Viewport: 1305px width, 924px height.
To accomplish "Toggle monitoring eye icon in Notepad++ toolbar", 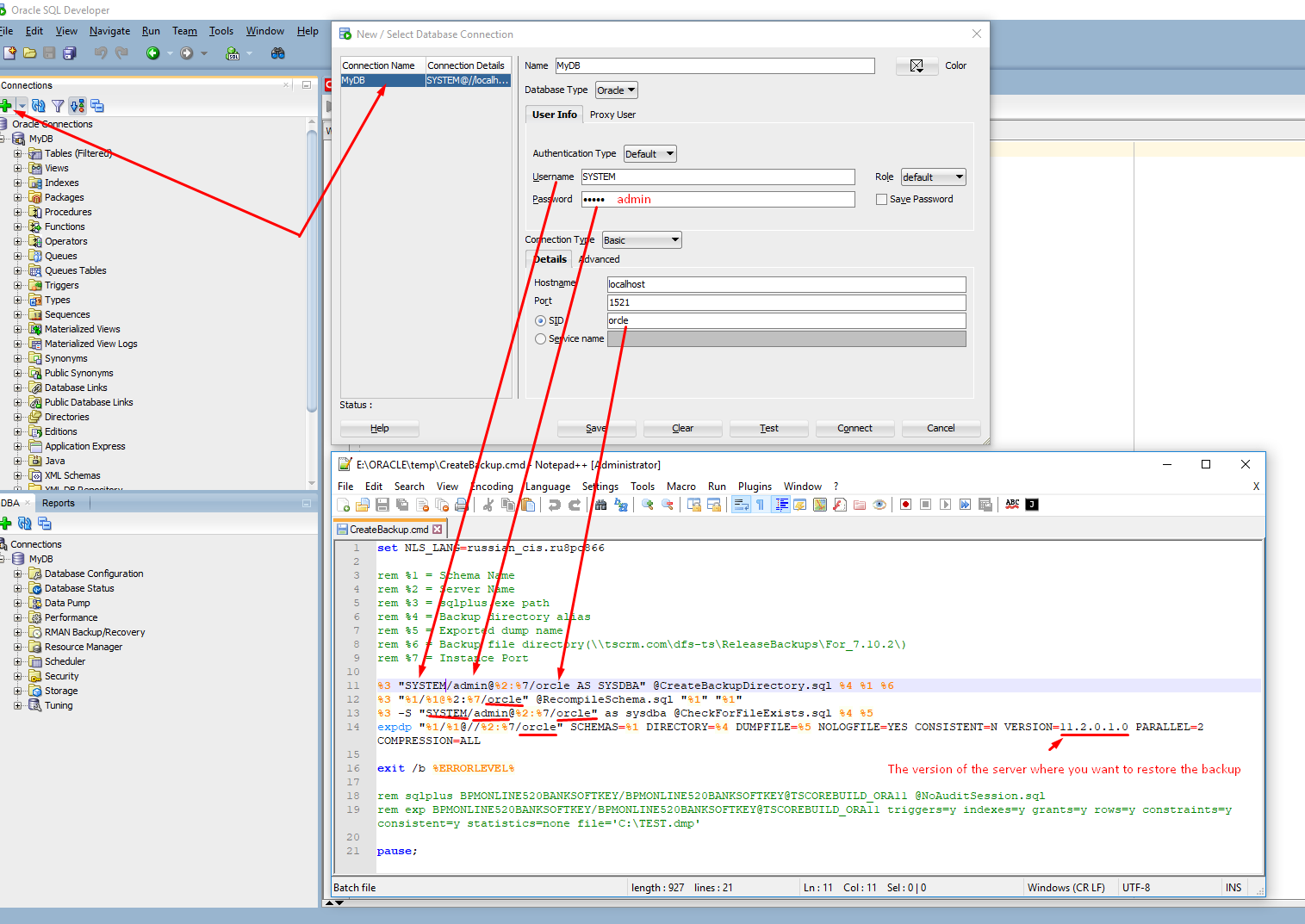I will click(879, 505).
